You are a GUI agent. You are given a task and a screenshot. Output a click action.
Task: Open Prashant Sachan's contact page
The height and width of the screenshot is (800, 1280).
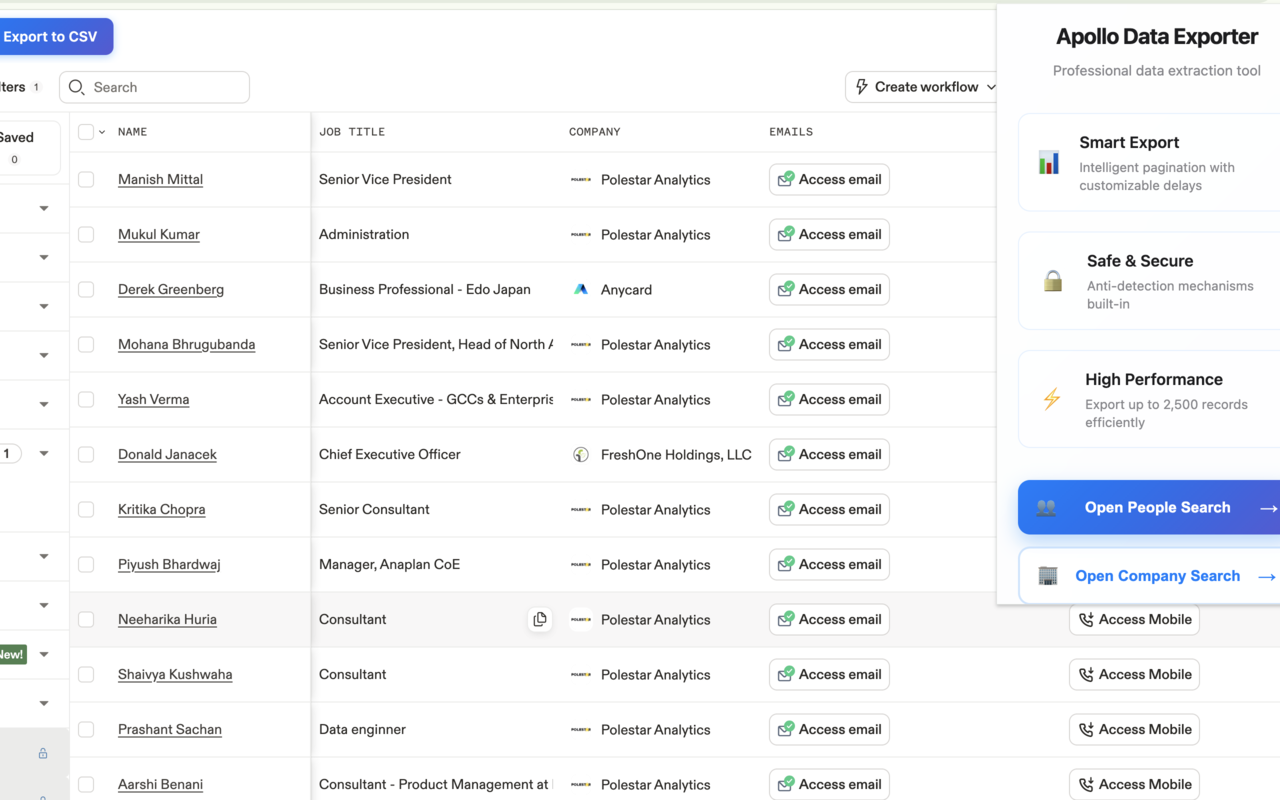coord(170,729)
